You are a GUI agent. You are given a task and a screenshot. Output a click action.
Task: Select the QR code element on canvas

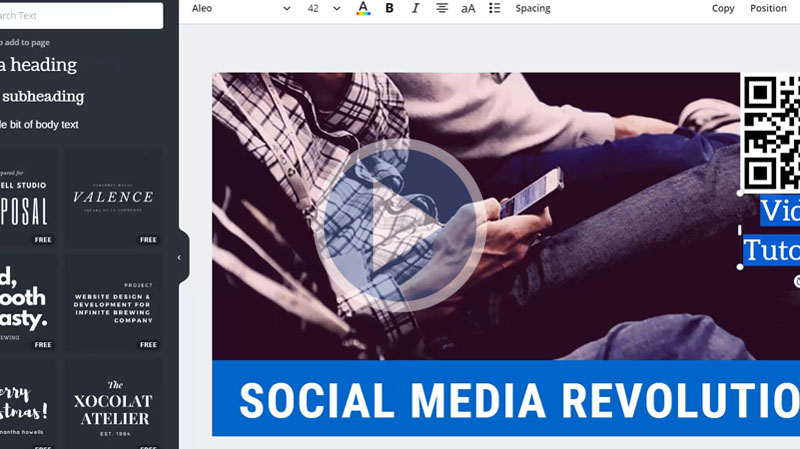[x=772, y=130]
